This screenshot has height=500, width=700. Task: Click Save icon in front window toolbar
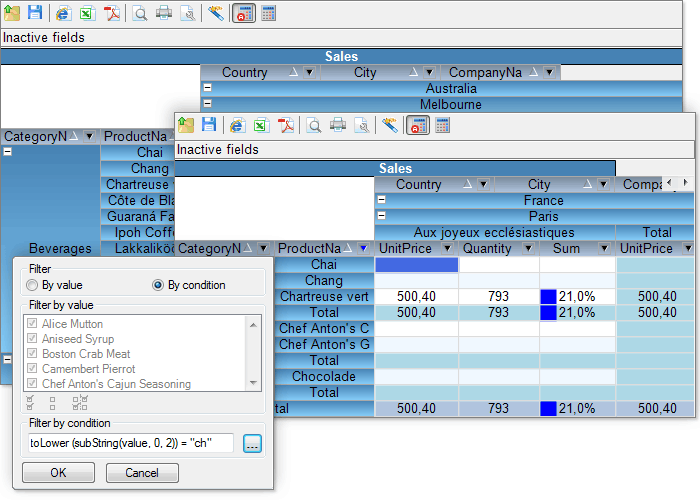tap(209, 125)
